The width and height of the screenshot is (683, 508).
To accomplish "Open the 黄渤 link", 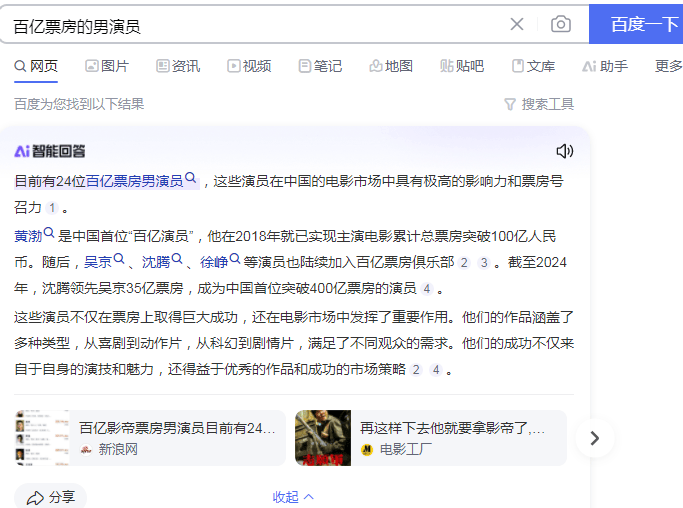I will click(x=28, y=236).
